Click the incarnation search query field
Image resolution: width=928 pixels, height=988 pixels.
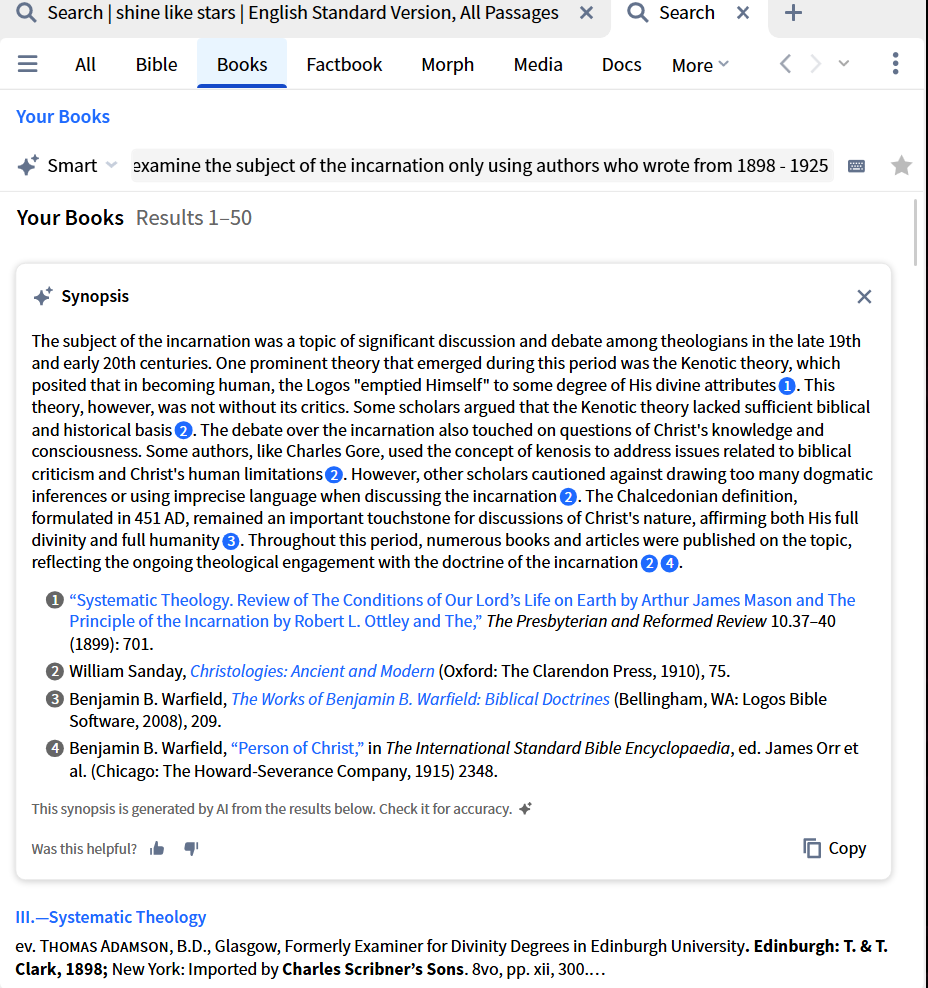point(482,166)
